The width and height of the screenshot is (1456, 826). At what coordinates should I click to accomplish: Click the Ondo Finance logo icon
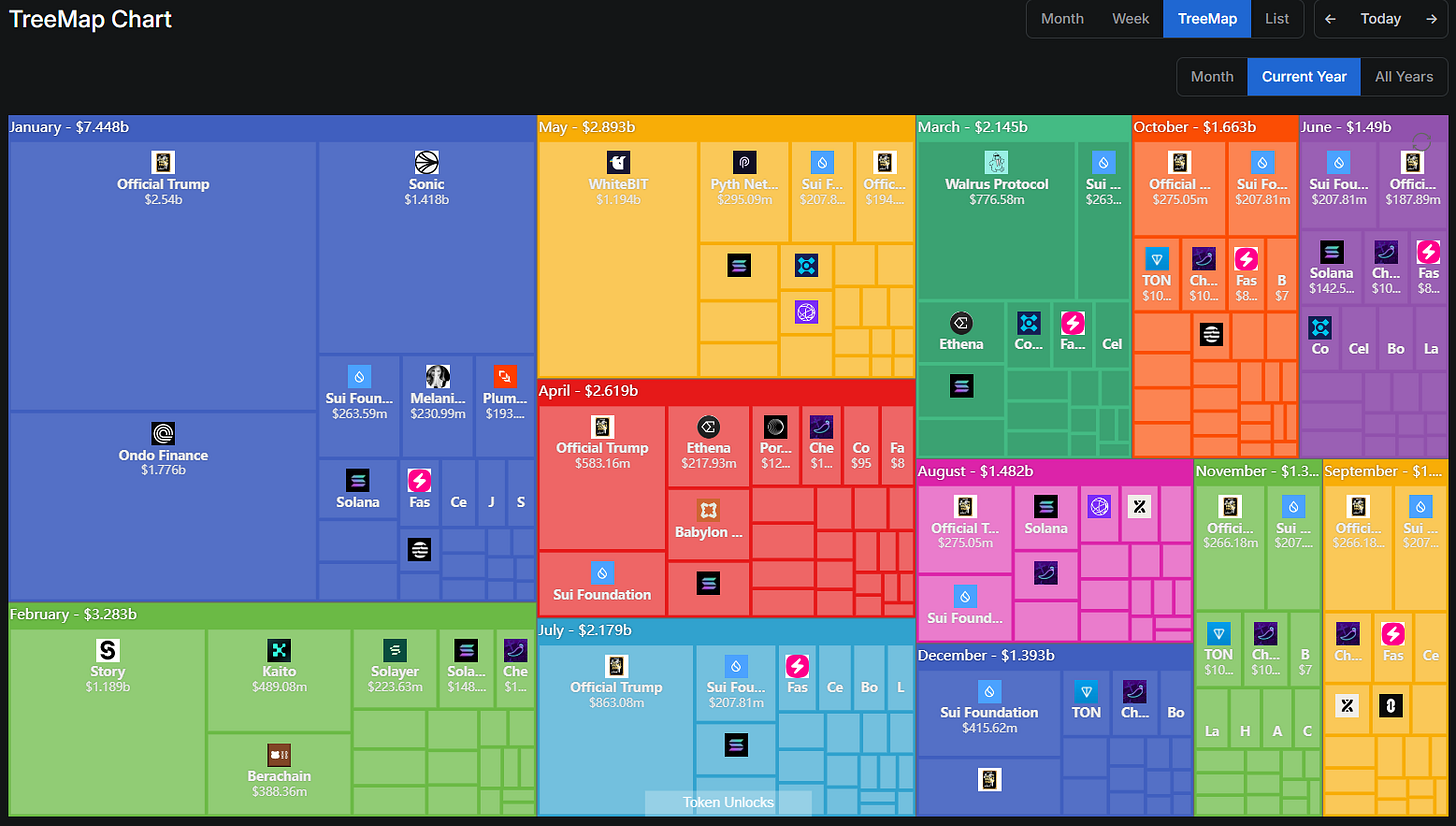(163, 433)
